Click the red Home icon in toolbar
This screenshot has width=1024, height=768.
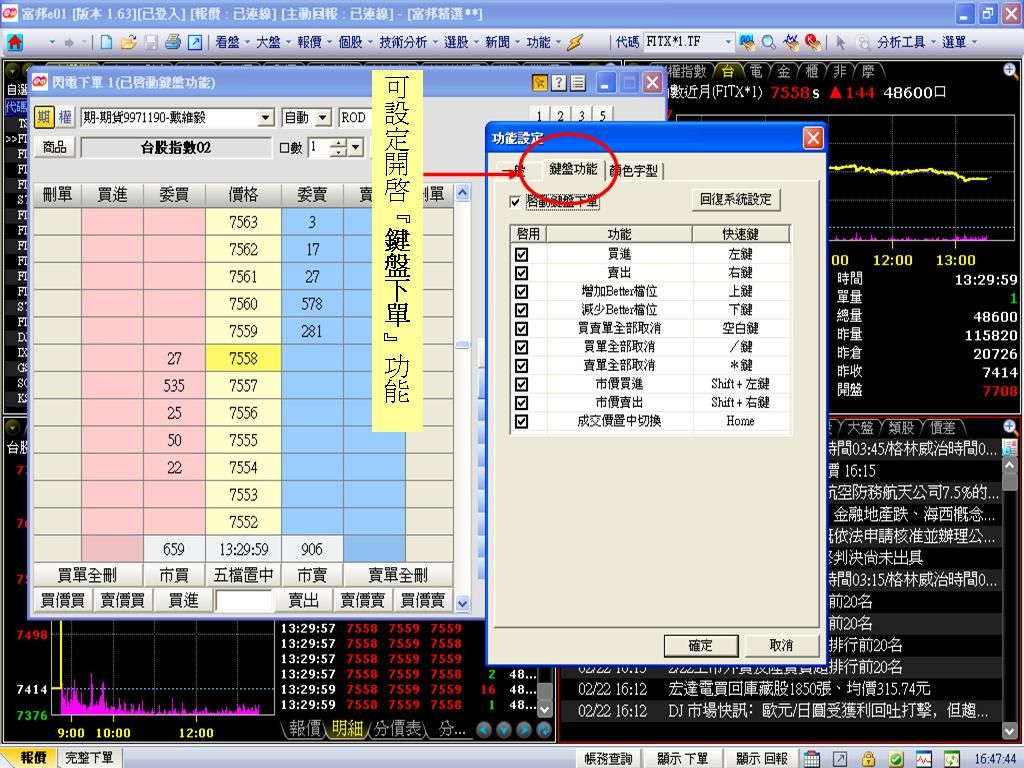point(14,42)
